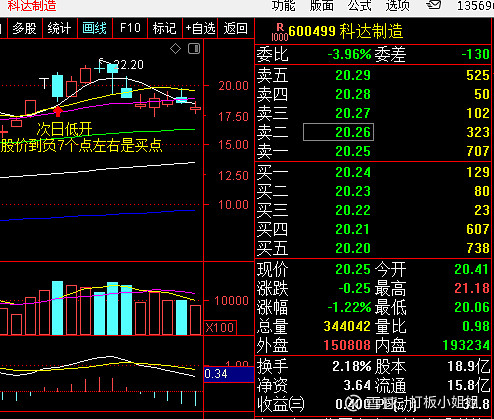Select the 多股 multi-stock view
Viewport: 494px width, 419px height.
tap(25, 28)
